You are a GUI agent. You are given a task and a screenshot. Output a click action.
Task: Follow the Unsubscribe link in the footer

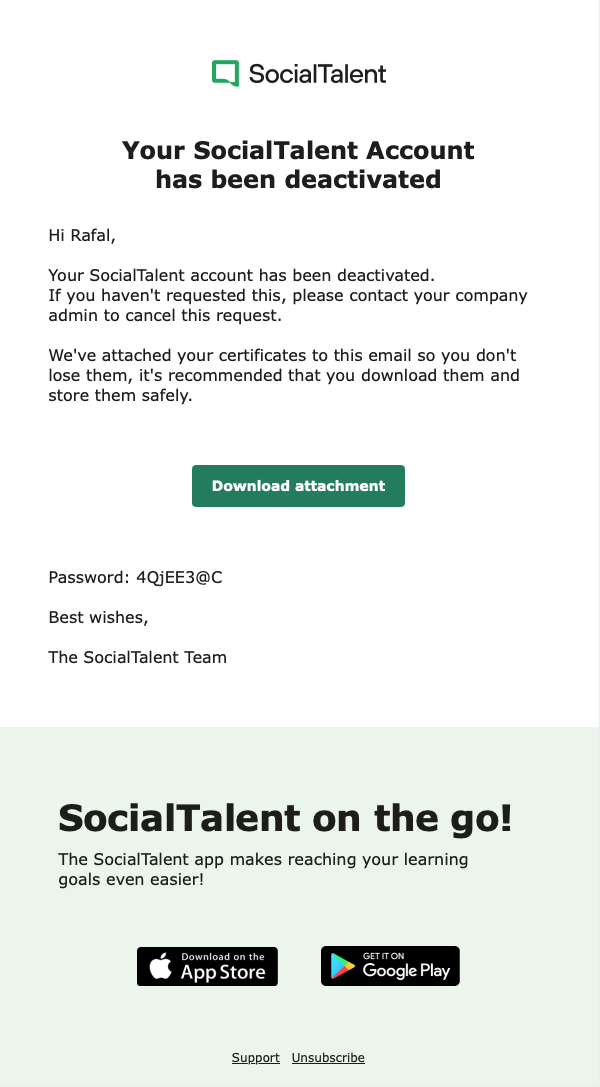click(x=328, y=1058)
